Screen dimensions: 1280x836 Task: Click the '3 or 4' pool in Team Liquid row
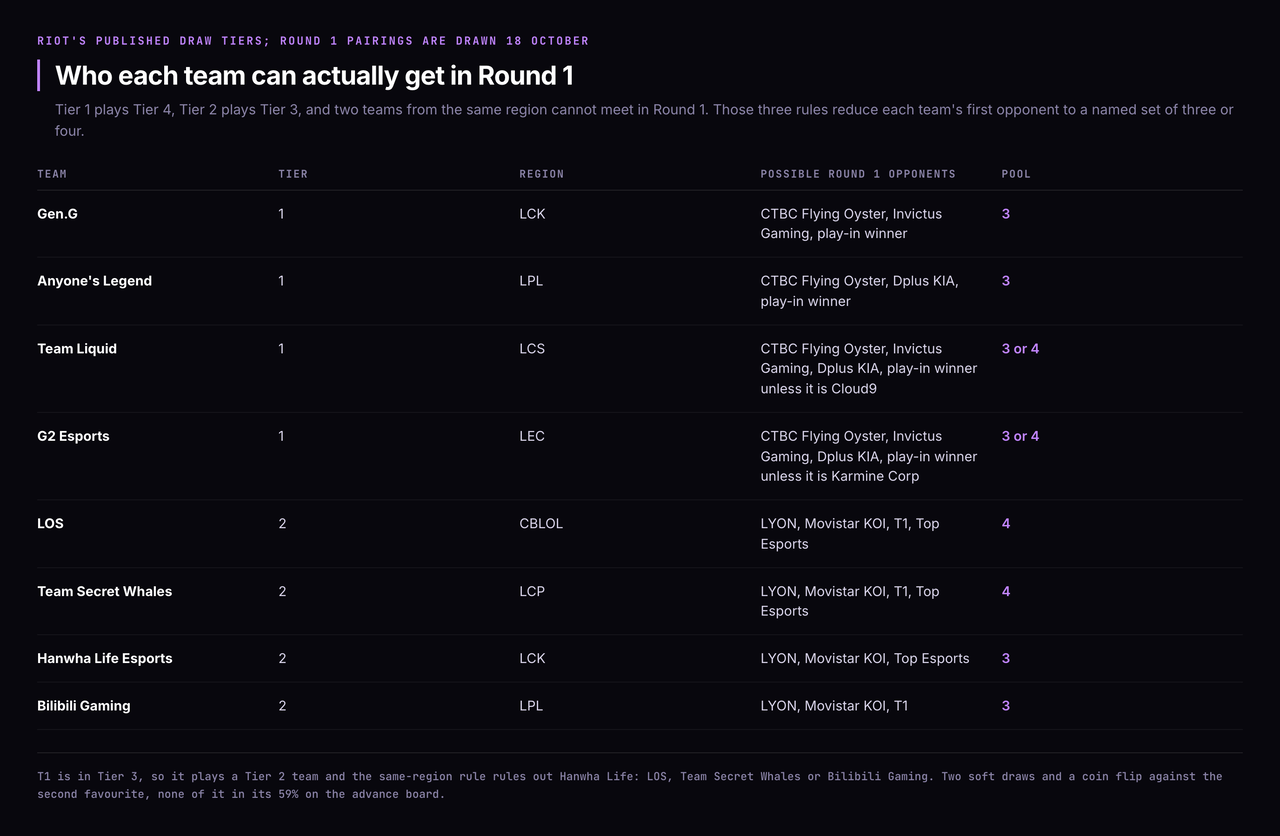pos(1020,349)
